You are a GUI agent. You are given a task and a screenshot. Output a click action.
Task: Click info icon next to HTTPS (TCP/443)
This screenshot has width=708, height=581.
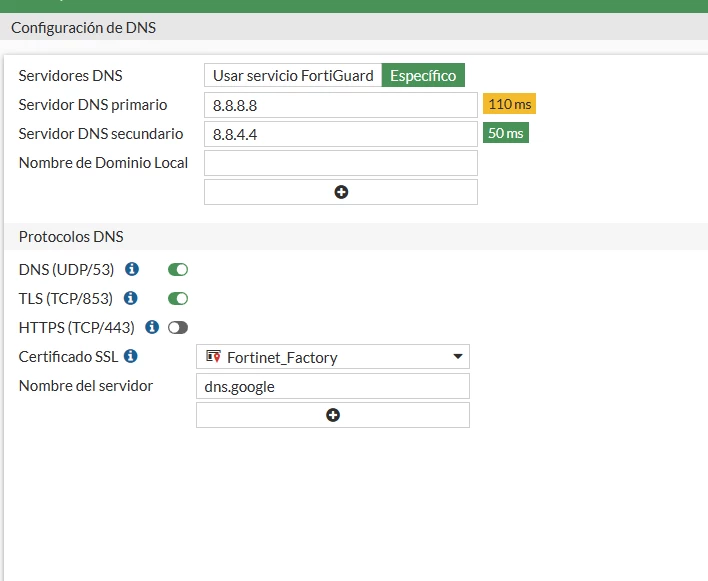152,327
